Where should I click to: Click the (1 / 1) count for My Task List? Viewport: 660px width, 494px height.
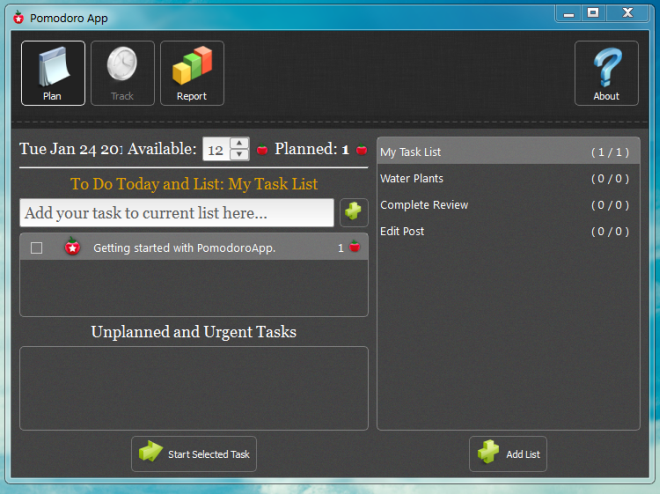pyautogui.click(x=610, y=152)
